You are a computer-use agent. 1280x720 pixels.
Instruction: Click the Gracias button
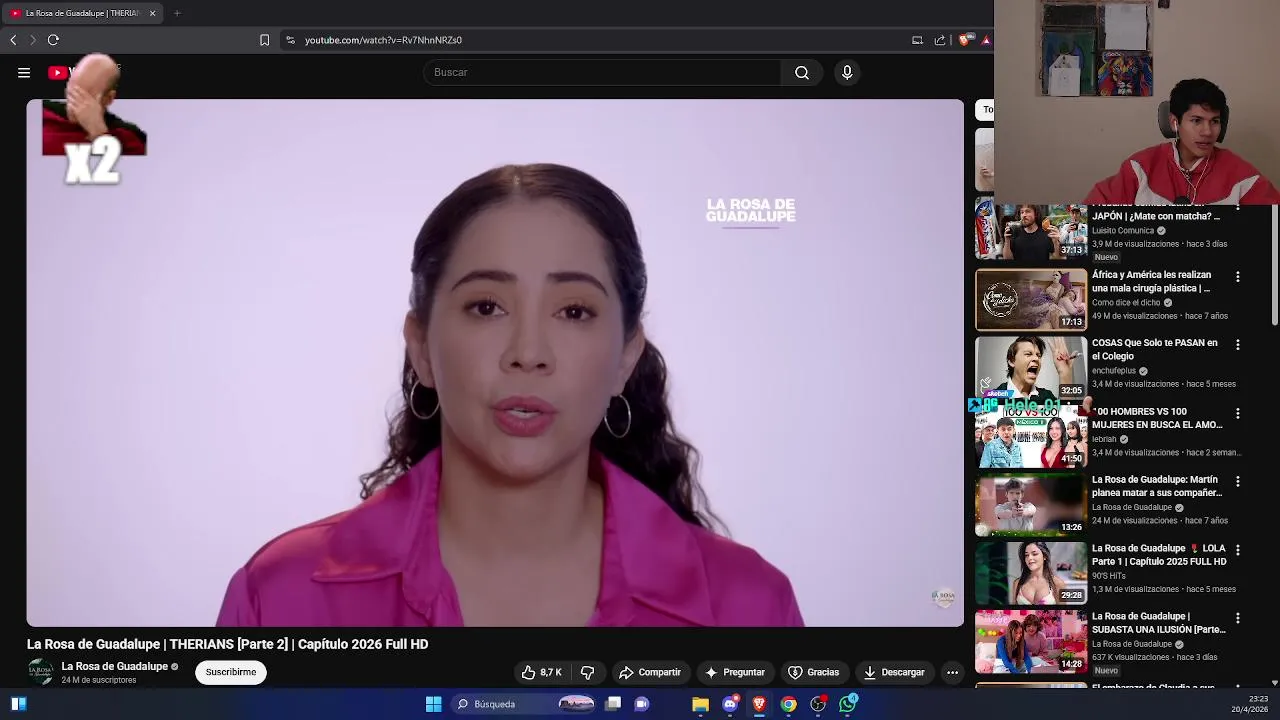pos(814,672)
